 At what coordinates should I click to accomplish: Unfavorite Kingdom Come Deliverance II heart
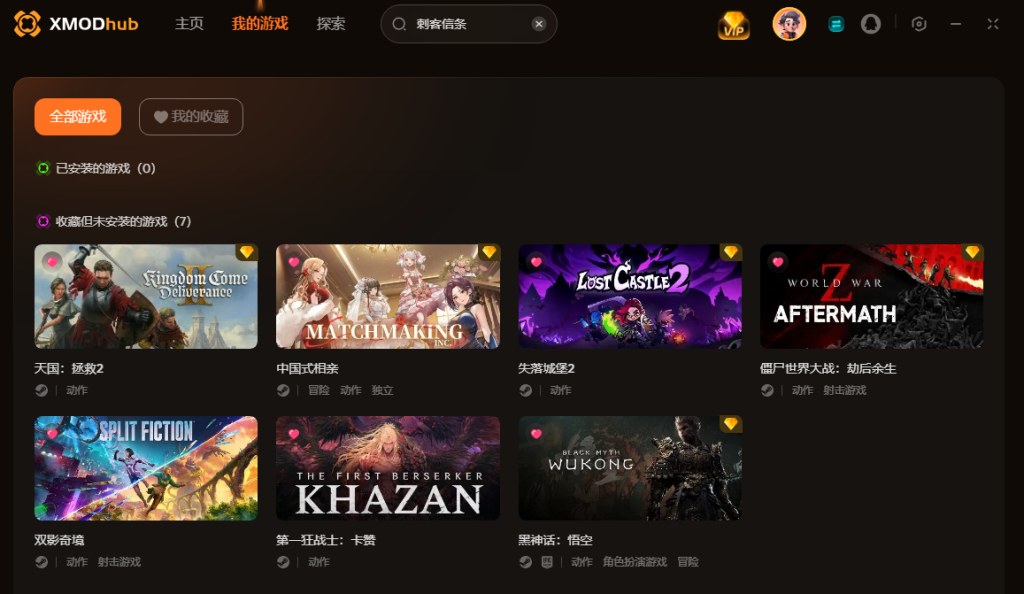(x=52, y=262)
